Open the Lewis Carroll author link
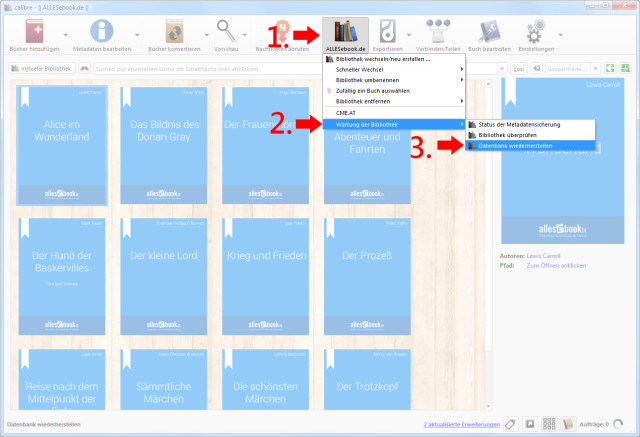 [x=543, y=256]
